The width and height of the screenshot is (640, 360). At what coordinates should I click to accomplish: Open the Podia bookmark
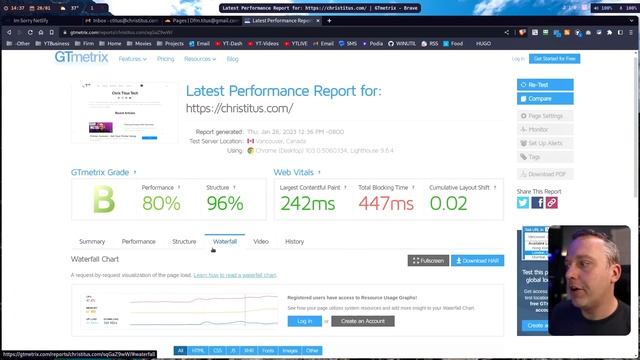tap(373, 43)
